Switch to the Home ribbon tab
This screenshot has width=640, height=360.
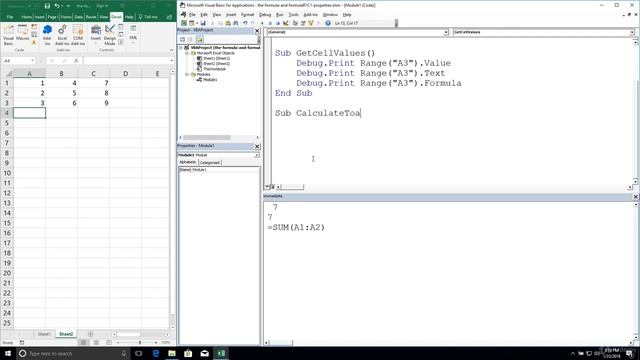(27, 17)
